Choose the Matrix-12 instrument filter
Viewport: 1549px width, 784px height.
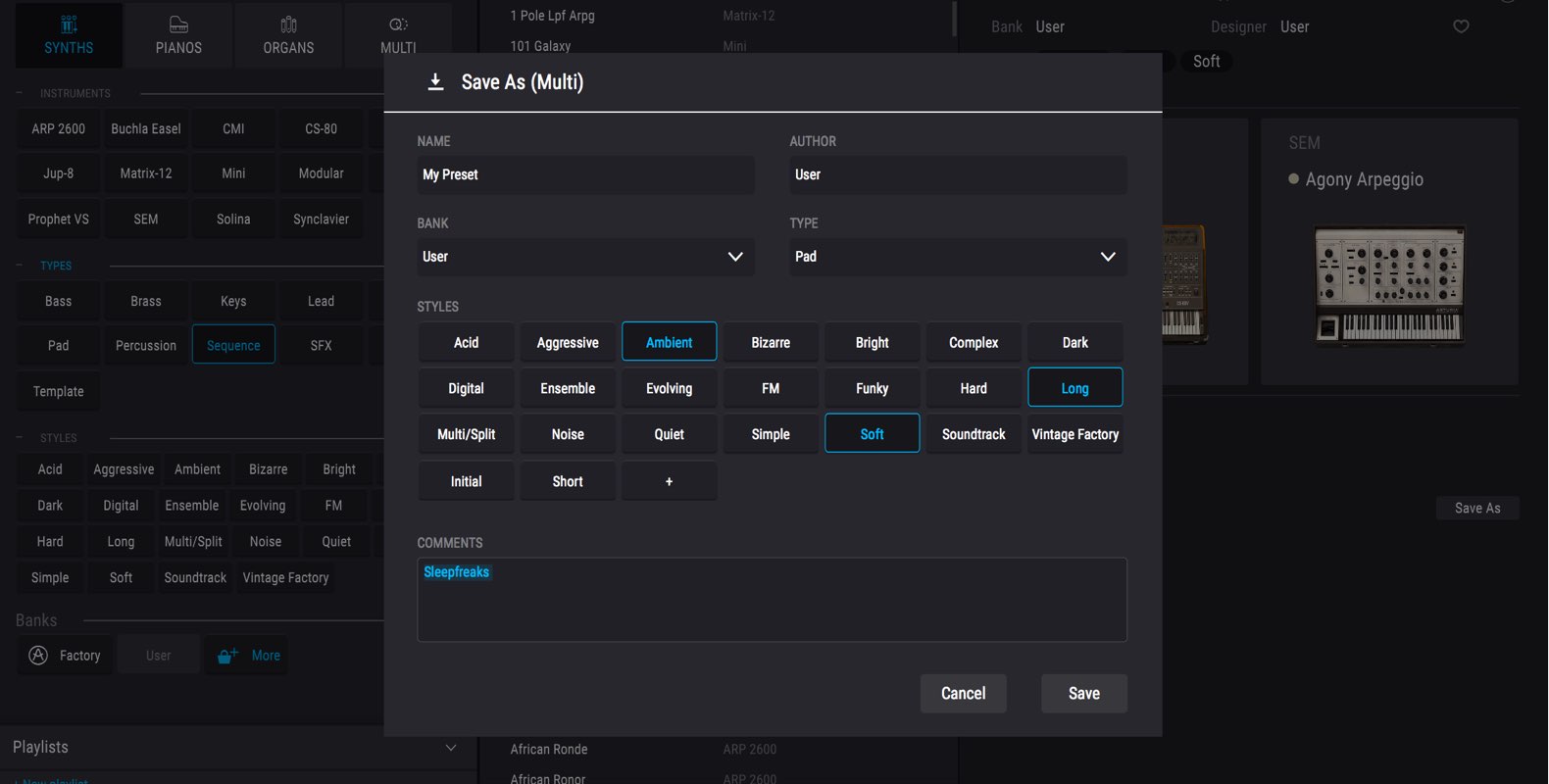(146, 173)
